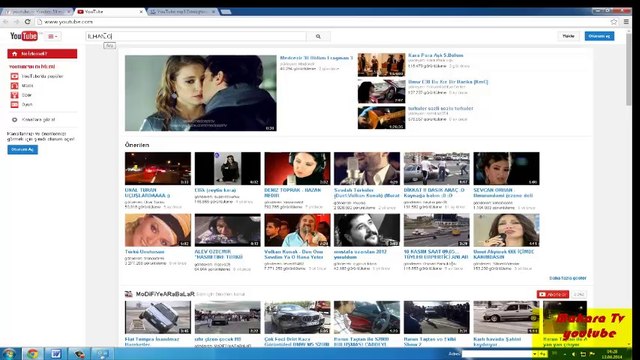Image resolution: width=640 pixels, height=360 pixels.
Task: Click the sidebar 'Oturum Aç' button
Action: 22,149
